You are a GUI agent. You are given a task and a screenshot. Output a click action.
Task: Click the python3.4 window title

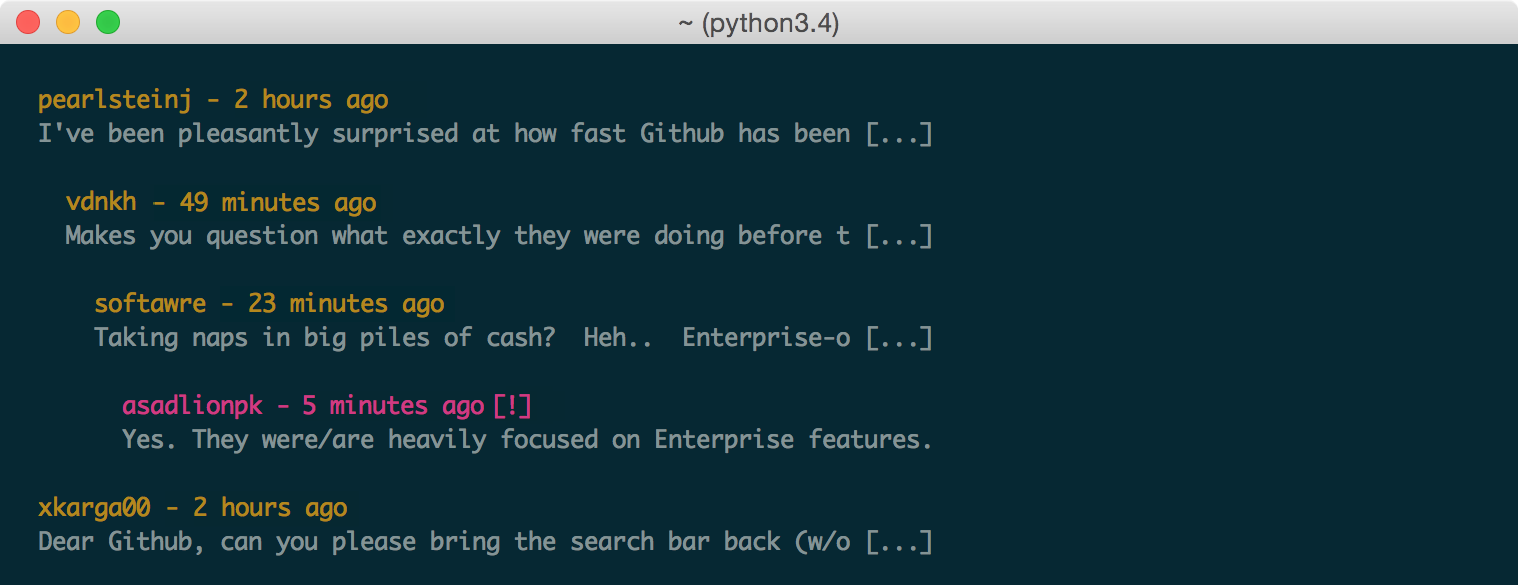tap(758, 22)
